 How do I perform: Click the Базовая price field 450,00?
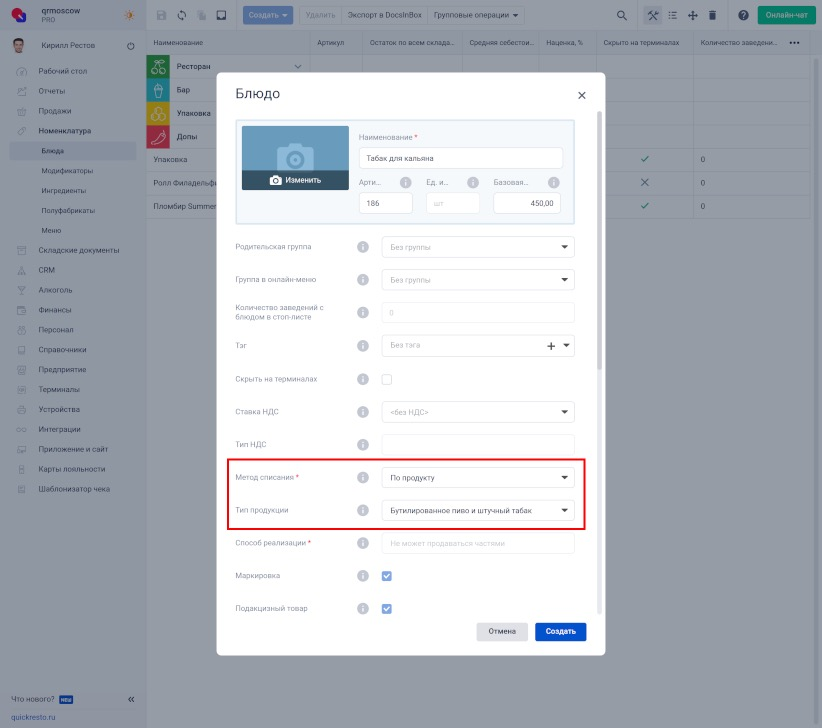click(x=527, y=203)
